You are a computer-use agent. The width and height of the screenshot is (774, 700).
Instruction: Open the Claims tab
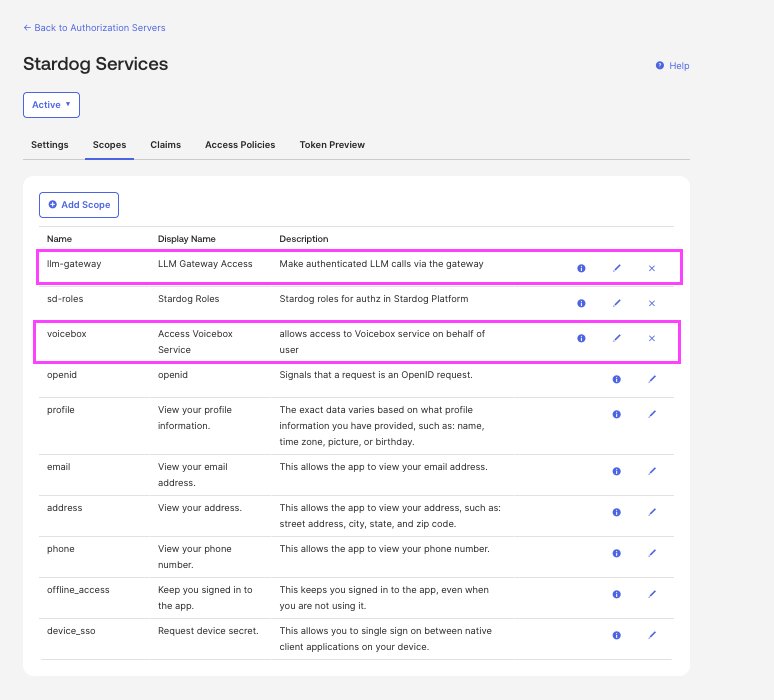[165, 145]
